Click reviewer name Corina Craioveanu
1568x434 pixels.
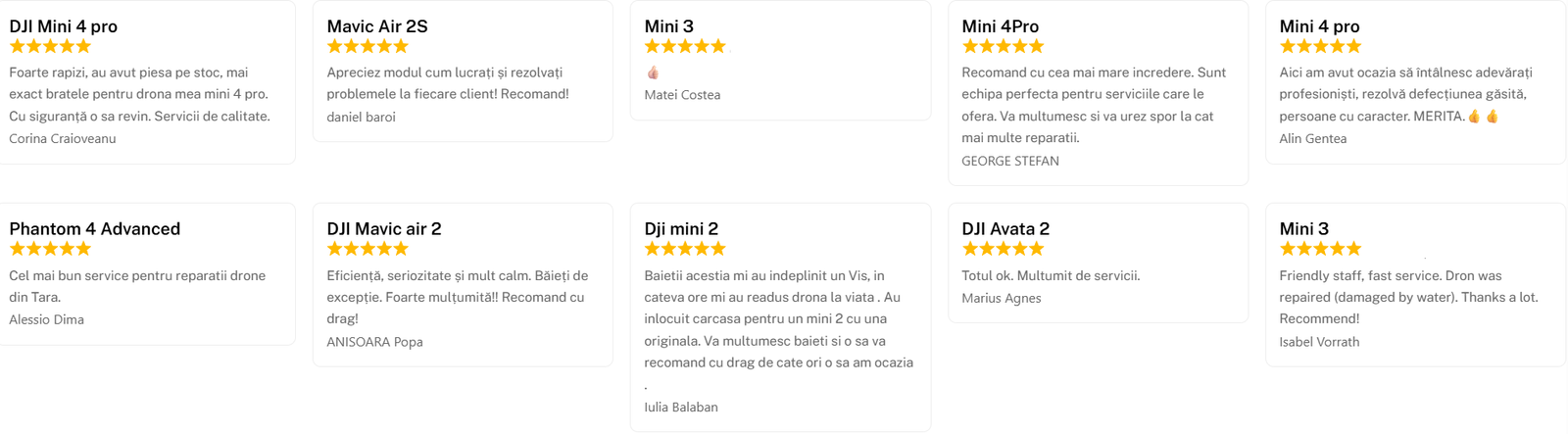pyautogui.click(x=63, y=138)
